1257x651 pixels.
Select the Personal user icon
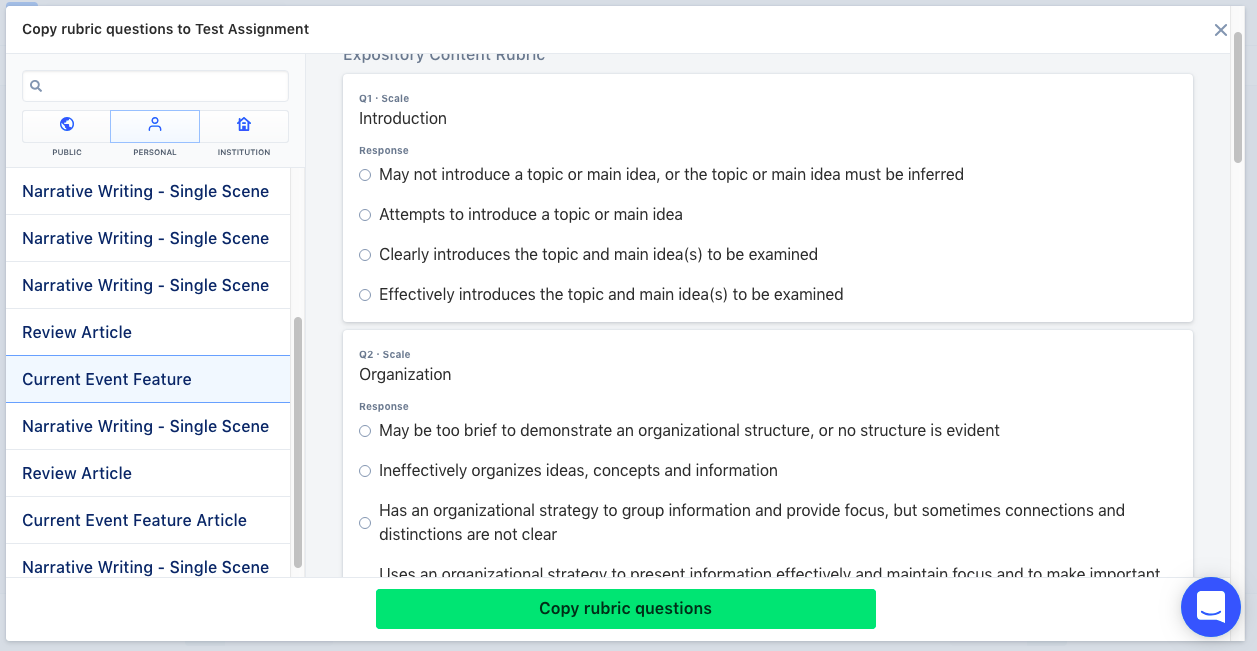[x=155, y=124]
